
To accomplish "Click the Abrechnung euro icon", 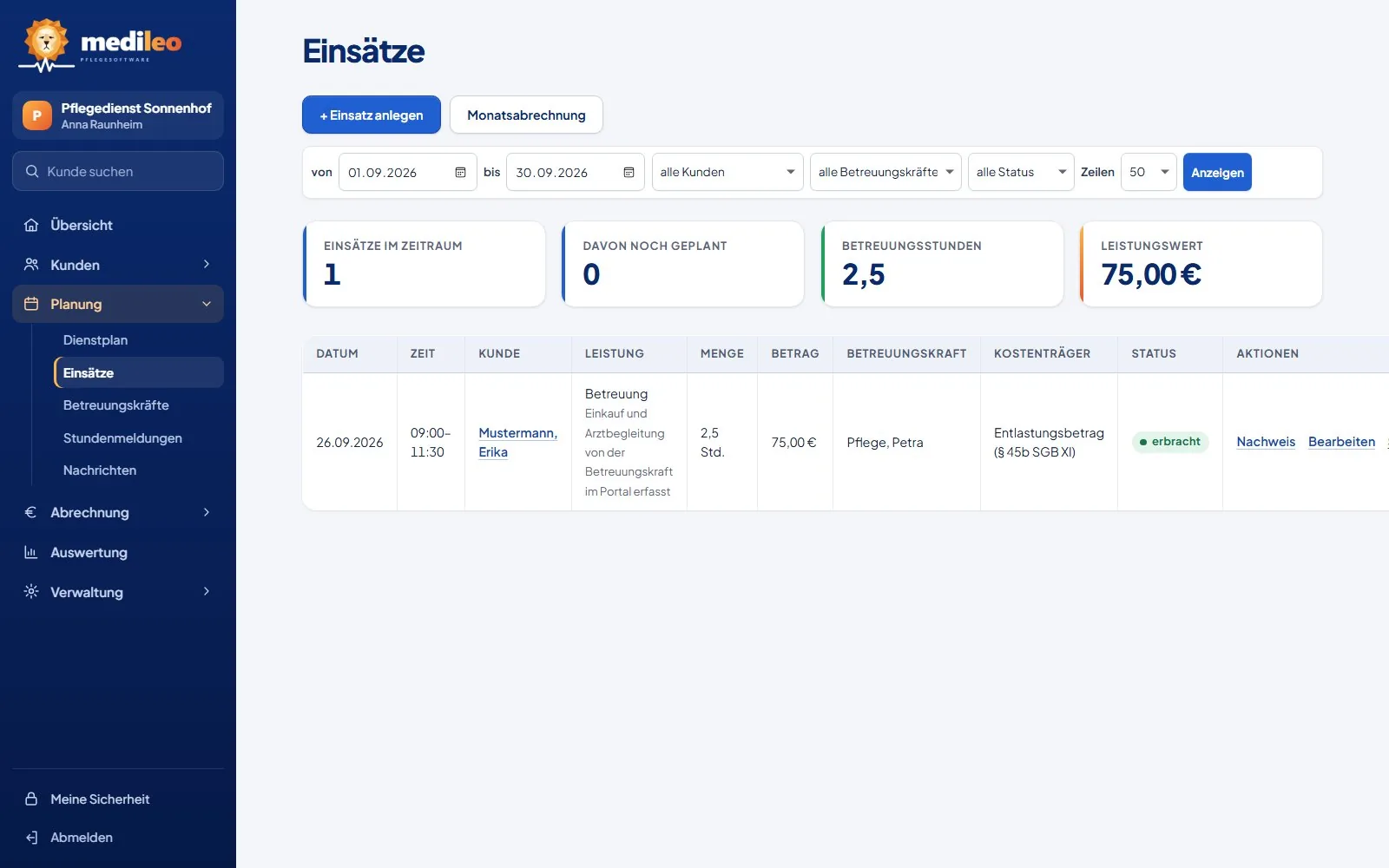I will 31,512.
